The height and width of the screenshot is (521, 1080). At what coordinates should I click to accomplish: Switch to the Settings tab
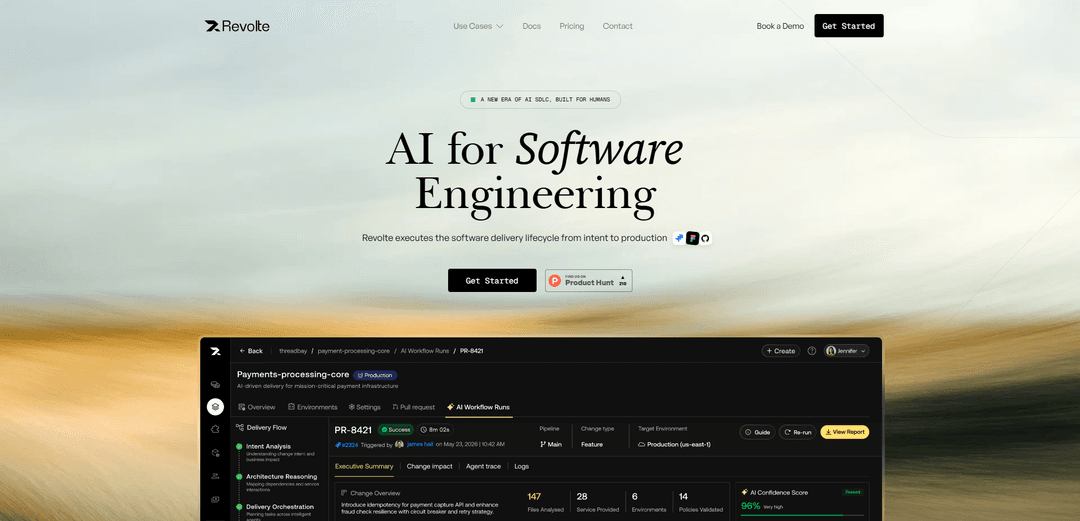click(364, 407)
